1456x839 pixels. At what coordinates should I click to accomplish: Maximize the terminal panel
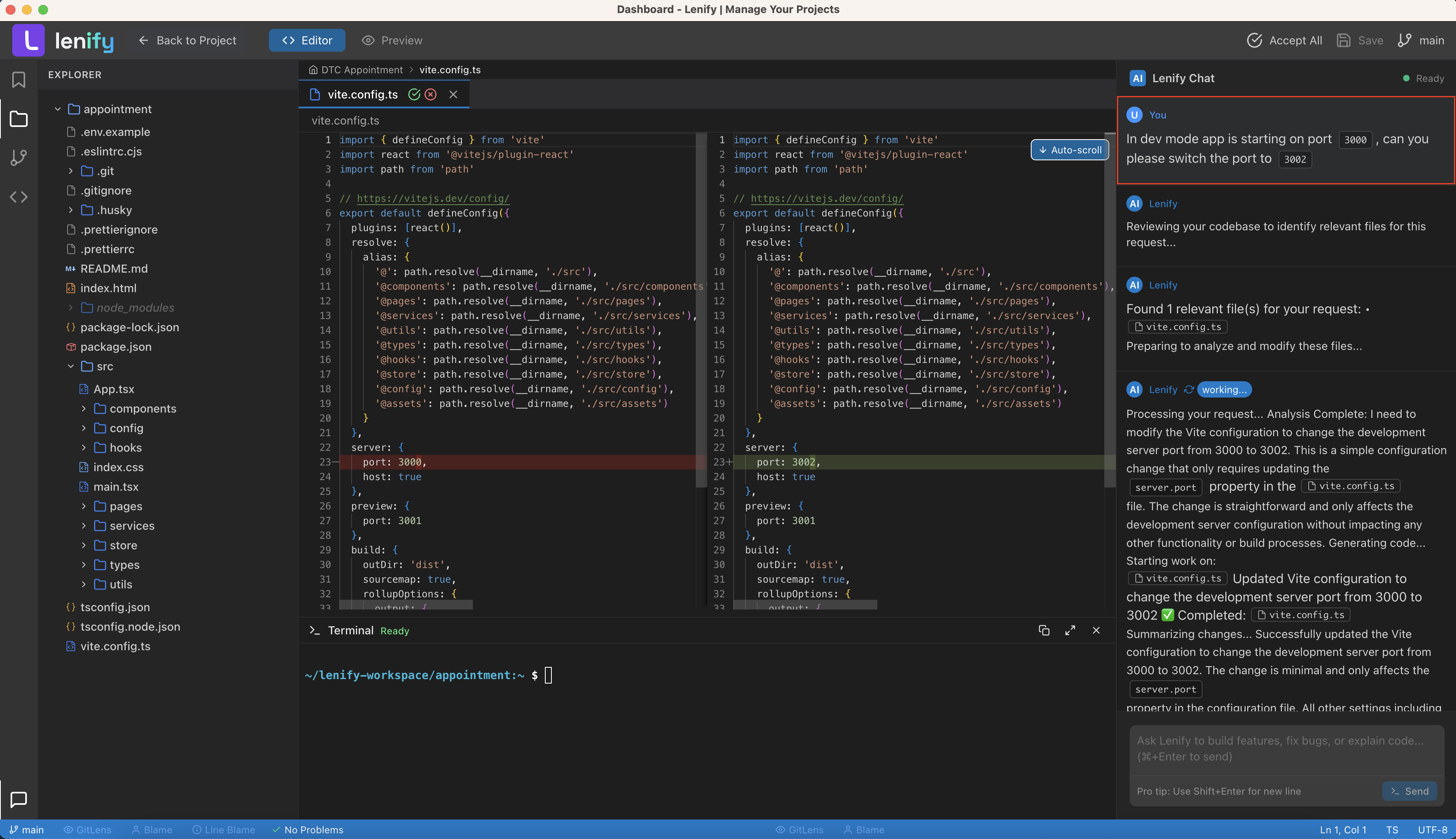[1070, 630]
